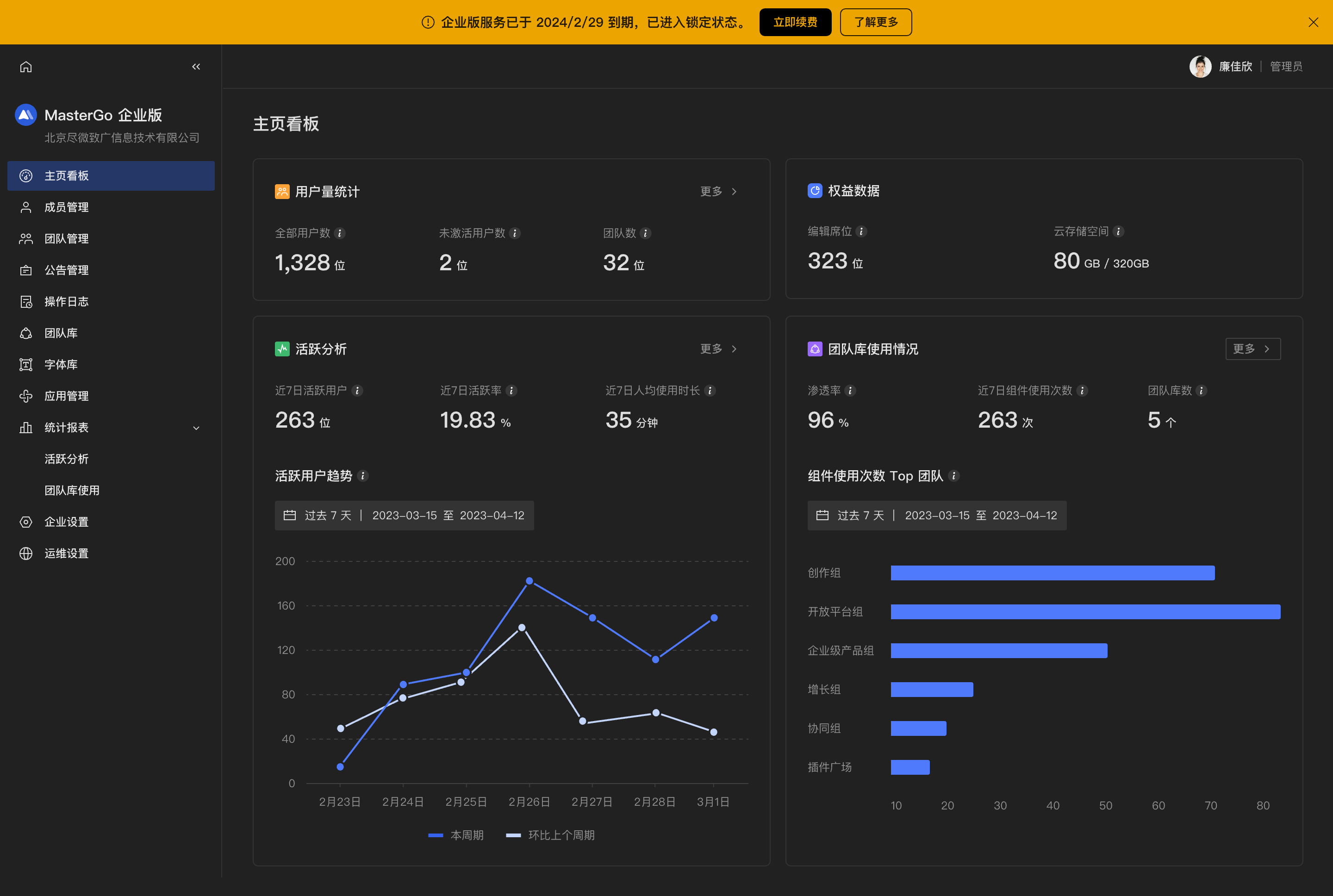Click the 开放平台组 bar
This screenshot has width=1333, height=896.
tap(1085, 611)
